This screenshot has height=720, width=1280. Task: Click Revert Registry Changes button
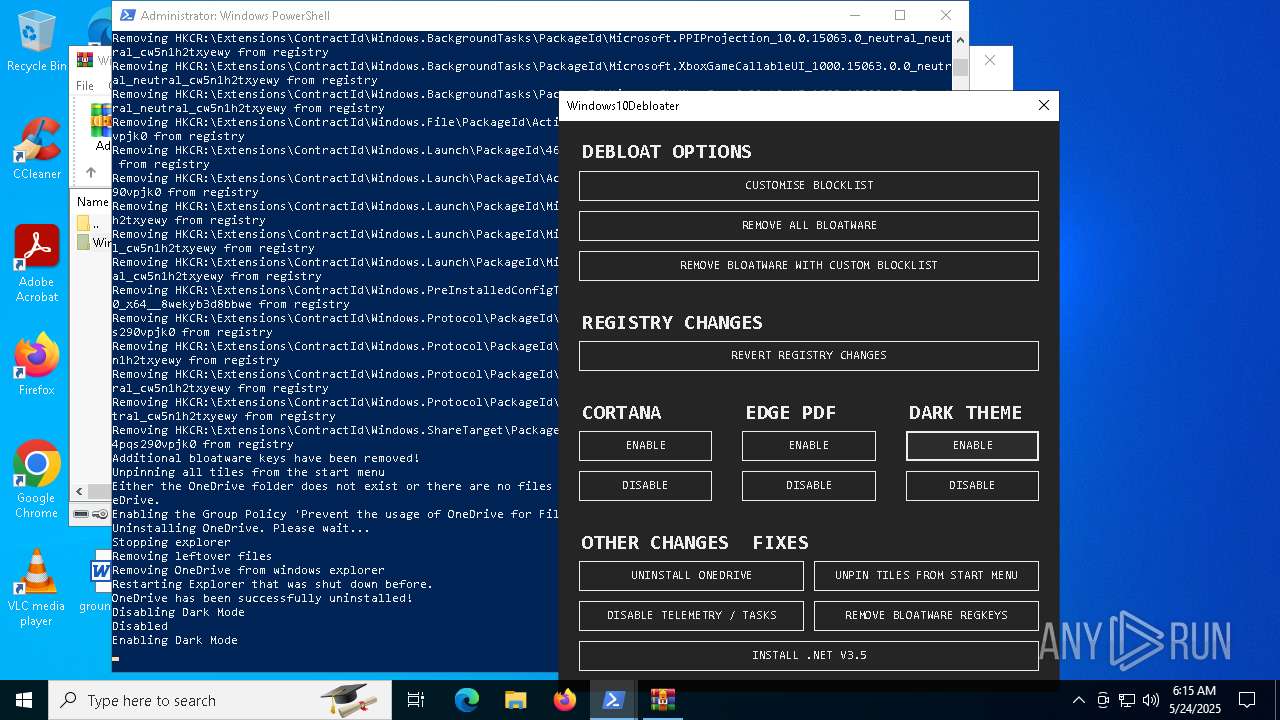click(809, 356)
